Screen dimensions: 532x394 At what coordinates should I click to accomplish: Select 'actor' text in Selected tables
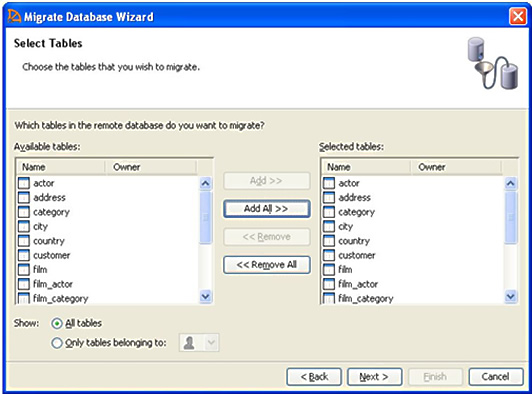tap(349, 183)
